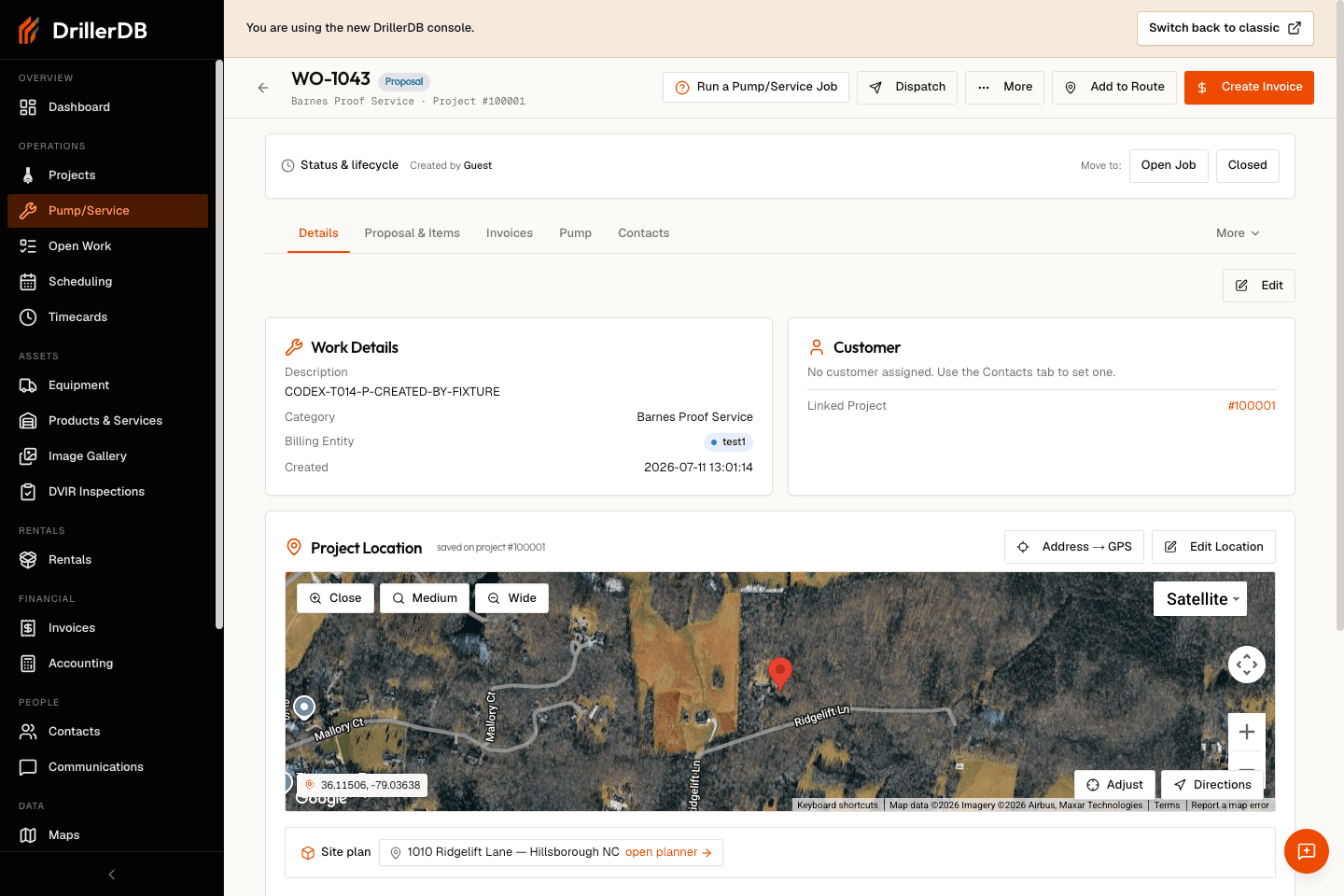Click the Dispatch button

(907, 87)
